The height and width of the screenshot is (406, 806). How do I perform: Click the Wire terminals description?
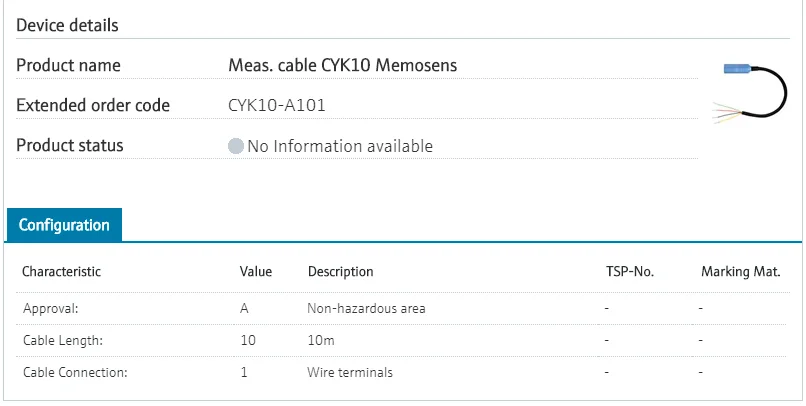(x=350, y=372)
